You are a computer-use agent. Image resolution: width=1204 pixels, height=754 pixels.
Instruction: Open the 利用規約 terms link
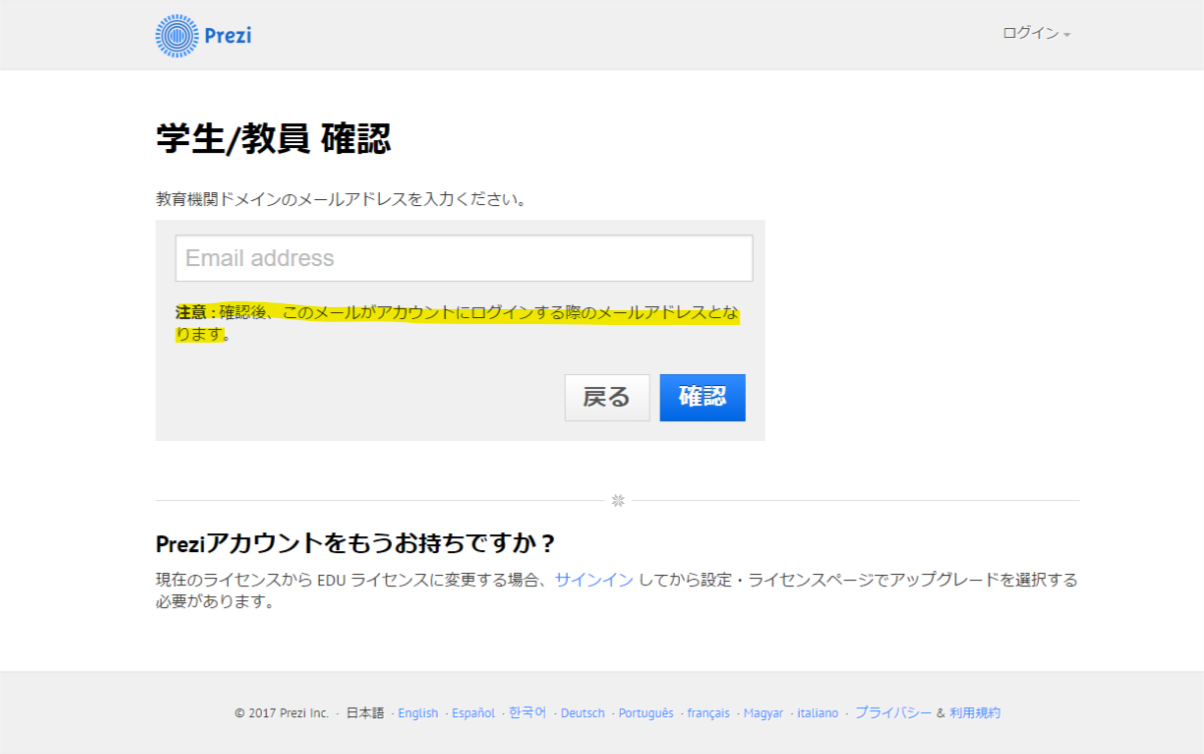coord(975,713)
